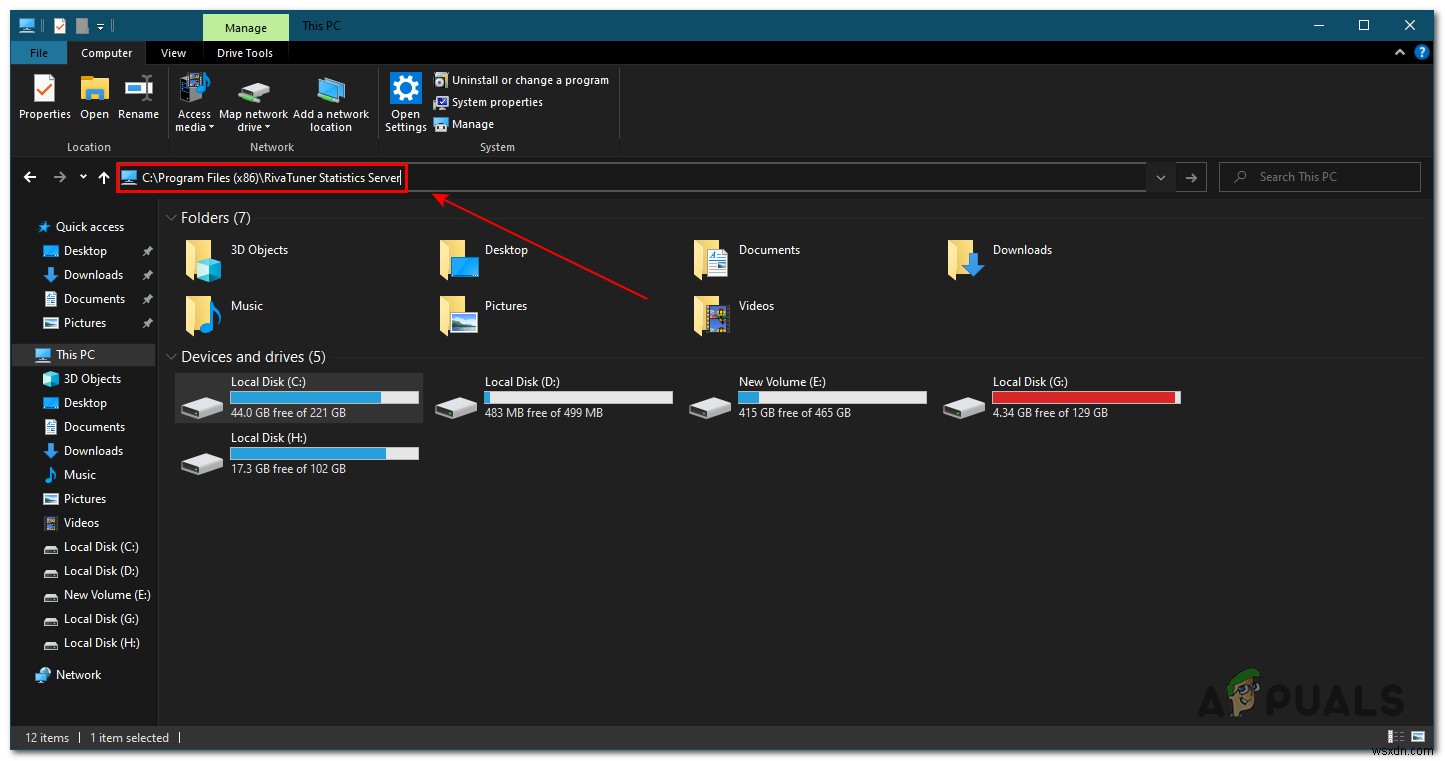Open Customize Quick Access Toolbar dropdown

100,26
